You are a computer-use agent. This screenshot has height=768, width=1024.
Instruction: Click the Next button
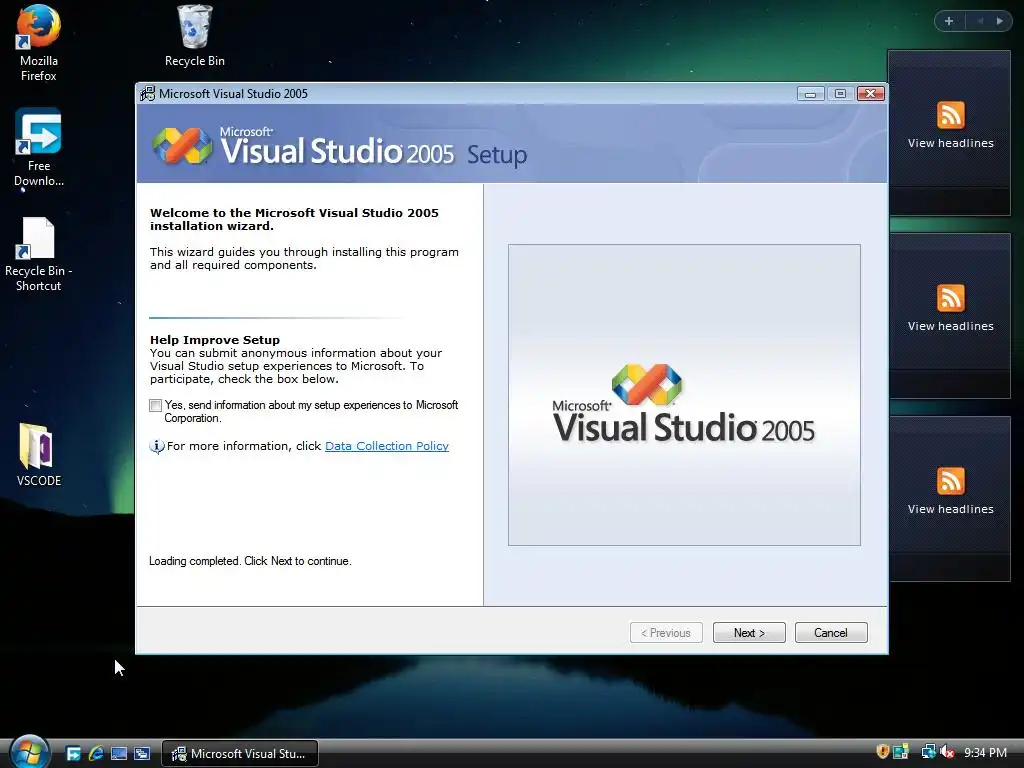pos(749,633)
